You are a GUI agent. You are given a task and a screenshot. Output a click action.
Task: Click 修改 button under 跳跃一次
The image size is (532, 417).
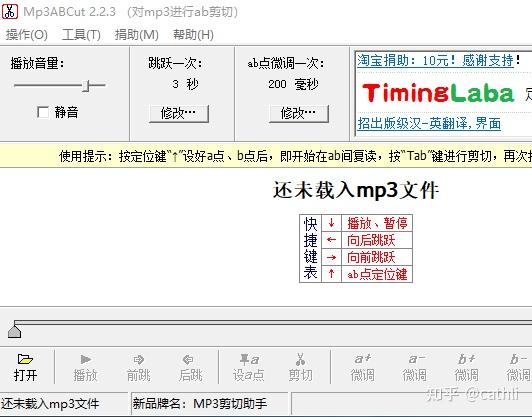pos(179,113)
